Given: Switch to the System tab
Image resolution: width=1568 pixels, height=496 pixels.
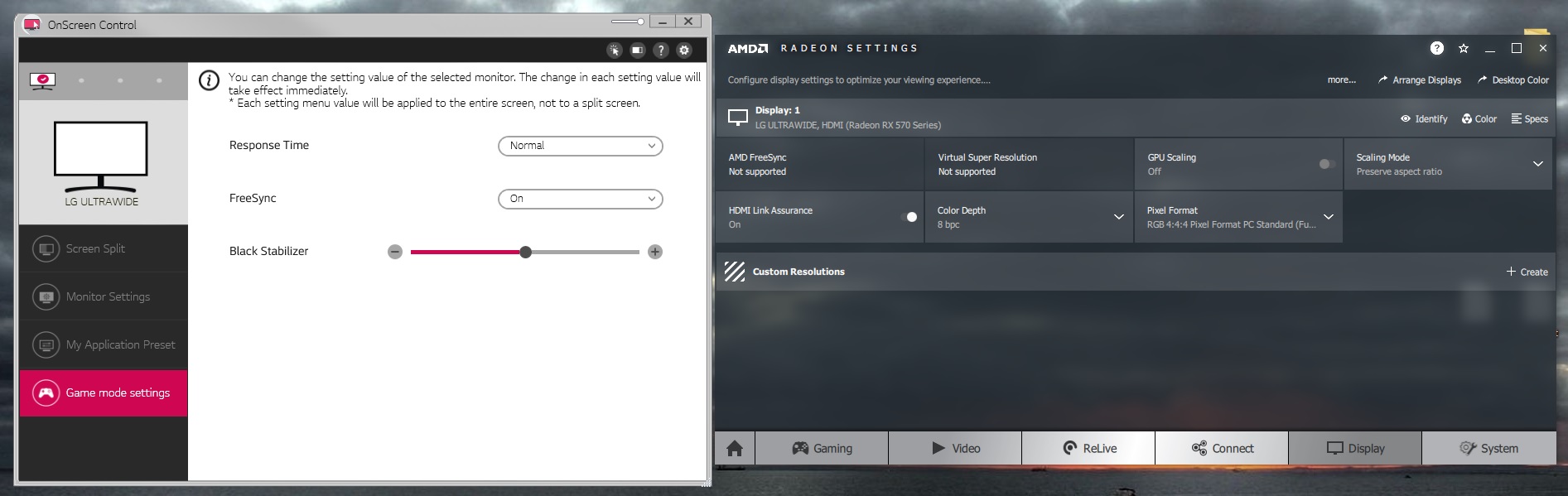Looking at the screenshot, I should pyautogui.click(x=1489, y=448).
